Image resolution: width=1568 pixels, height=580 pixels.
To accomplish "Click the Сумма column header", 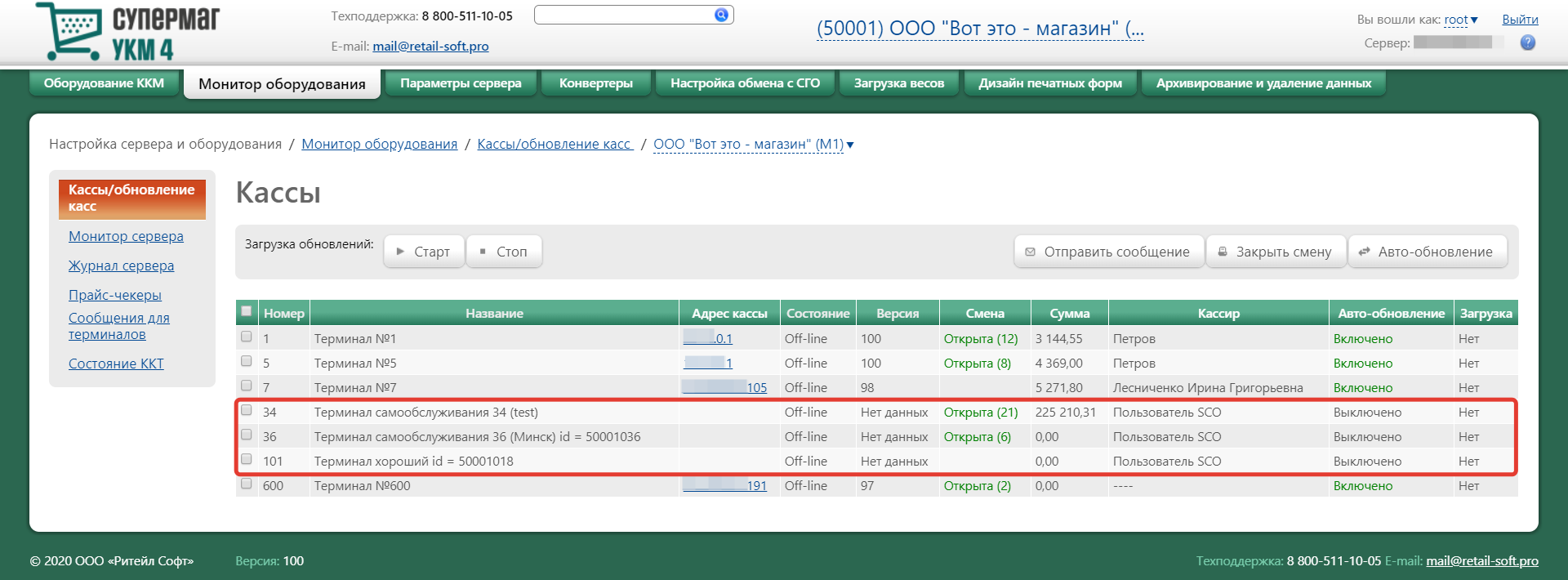I will (1069, 313).
